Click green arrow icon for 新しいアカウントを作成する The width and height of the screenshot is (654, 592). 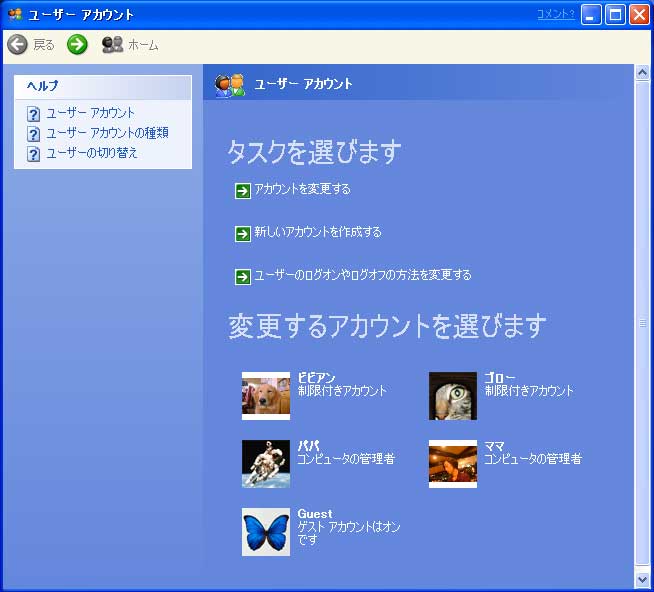[243, 234]
